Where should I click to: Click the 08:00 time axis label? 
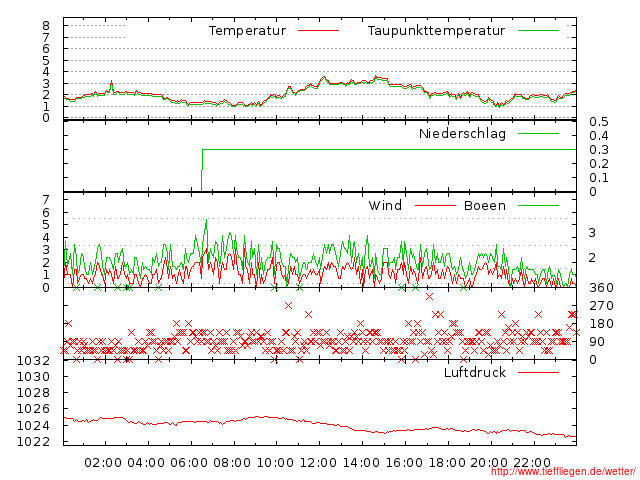point(232,463)
